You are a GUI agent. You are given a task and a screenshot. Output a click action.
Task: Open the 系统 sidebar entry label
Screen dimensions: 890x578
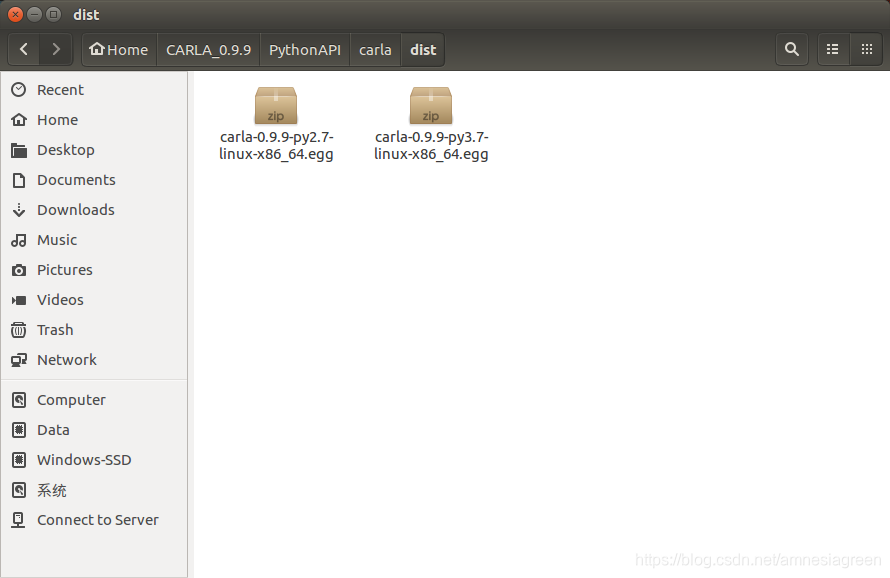click(52, 490)
